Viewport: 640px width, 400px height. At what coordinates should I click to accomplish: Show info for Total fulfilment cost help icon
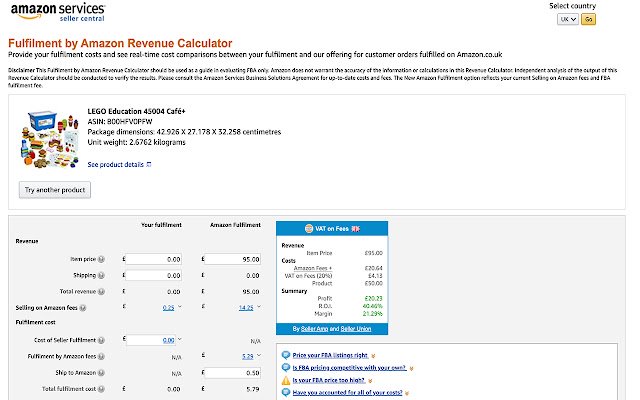101,389
